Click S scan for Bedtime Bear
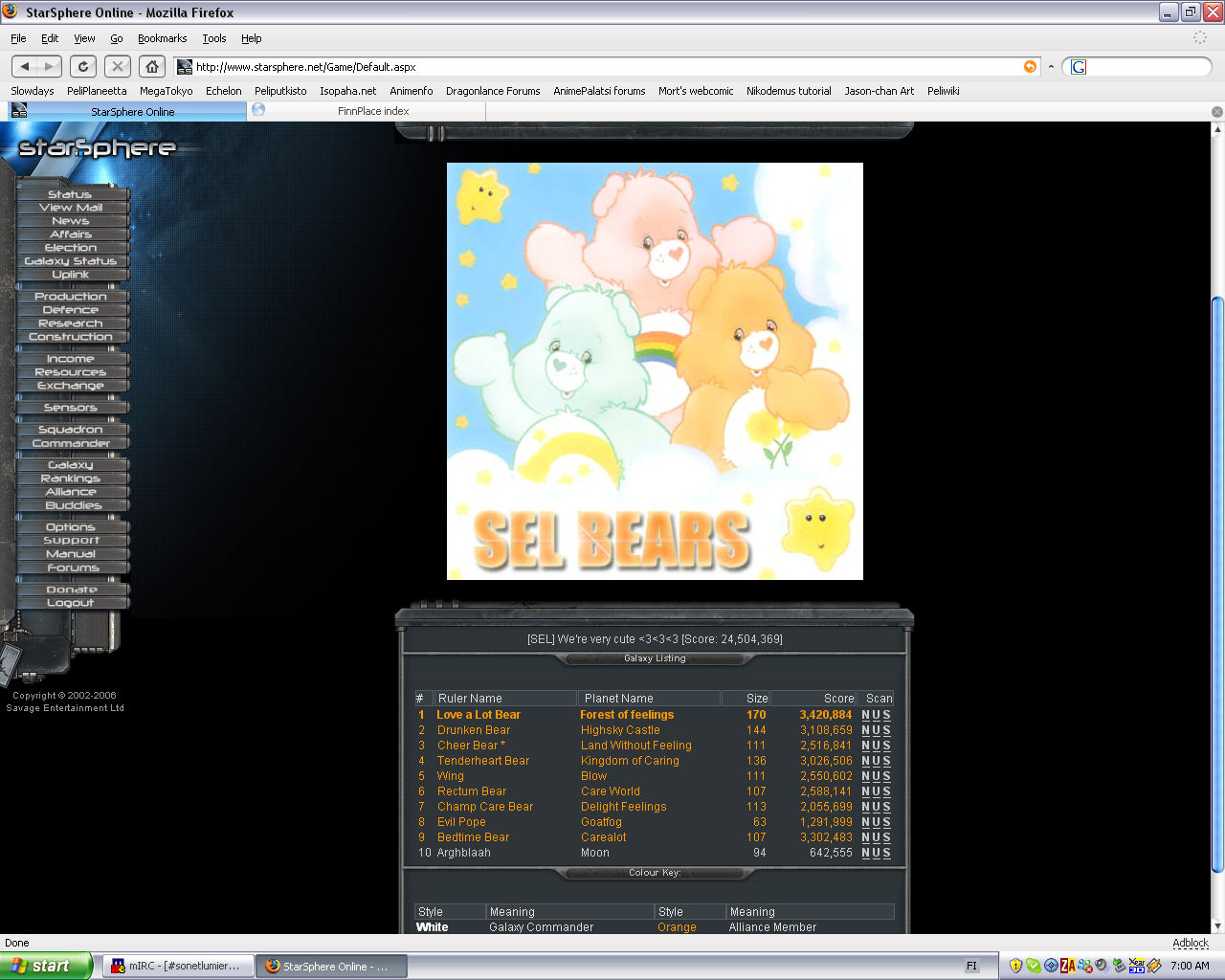The width and height of the screenshot is (1225, 980). point(886,837)
